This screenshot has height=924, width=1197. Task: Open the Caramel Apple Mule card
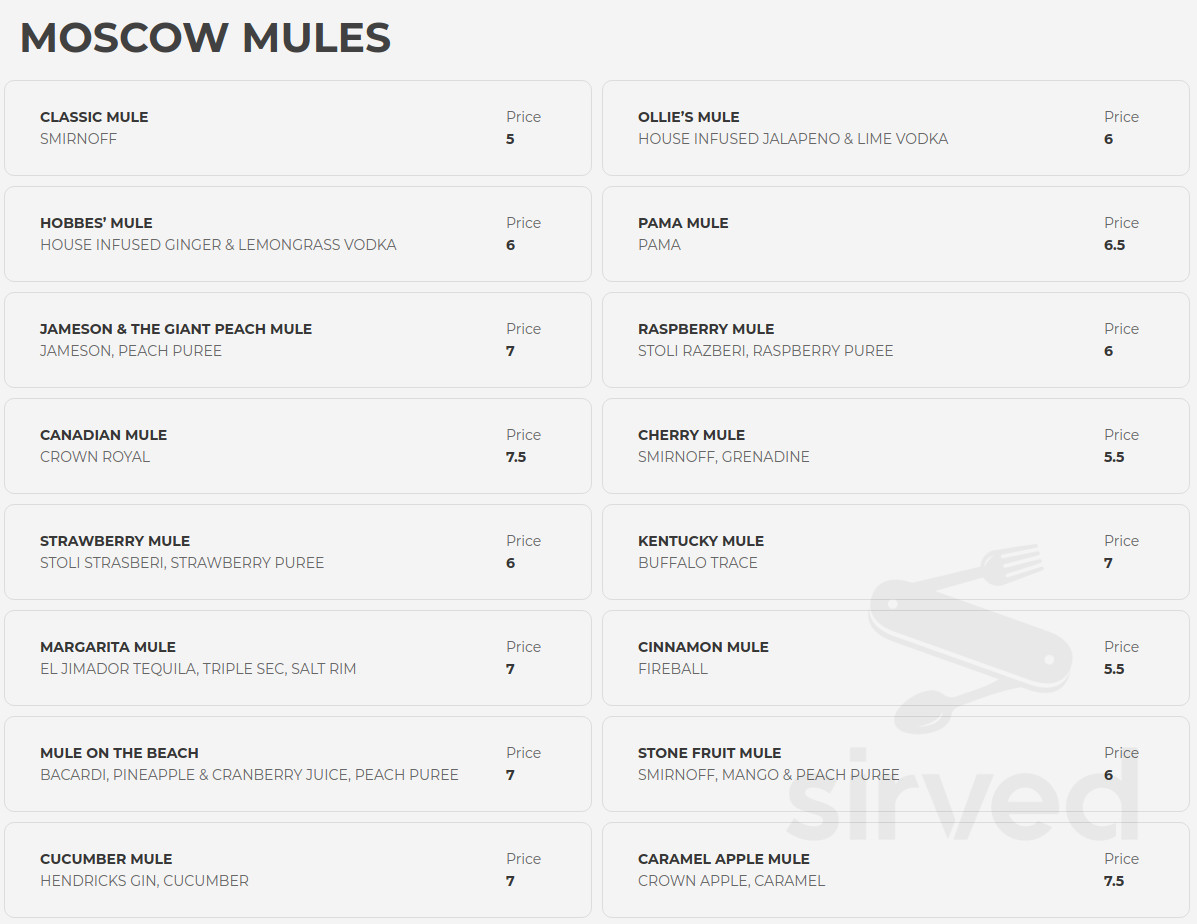click(x=895, y=870)
